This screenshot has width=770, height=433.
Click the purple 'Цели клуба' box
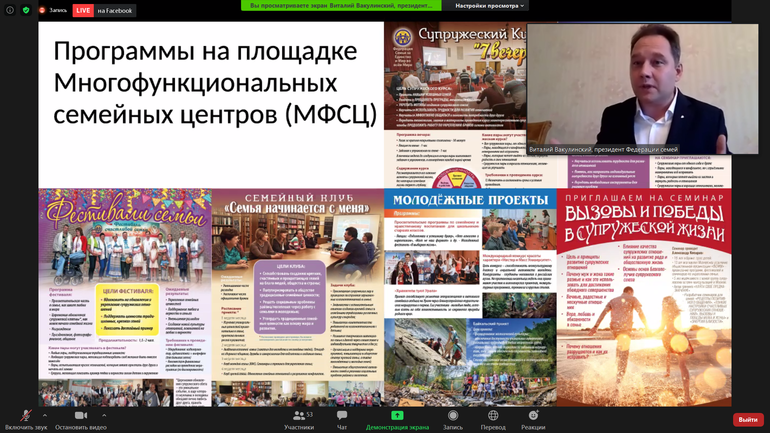pos(291,298)
